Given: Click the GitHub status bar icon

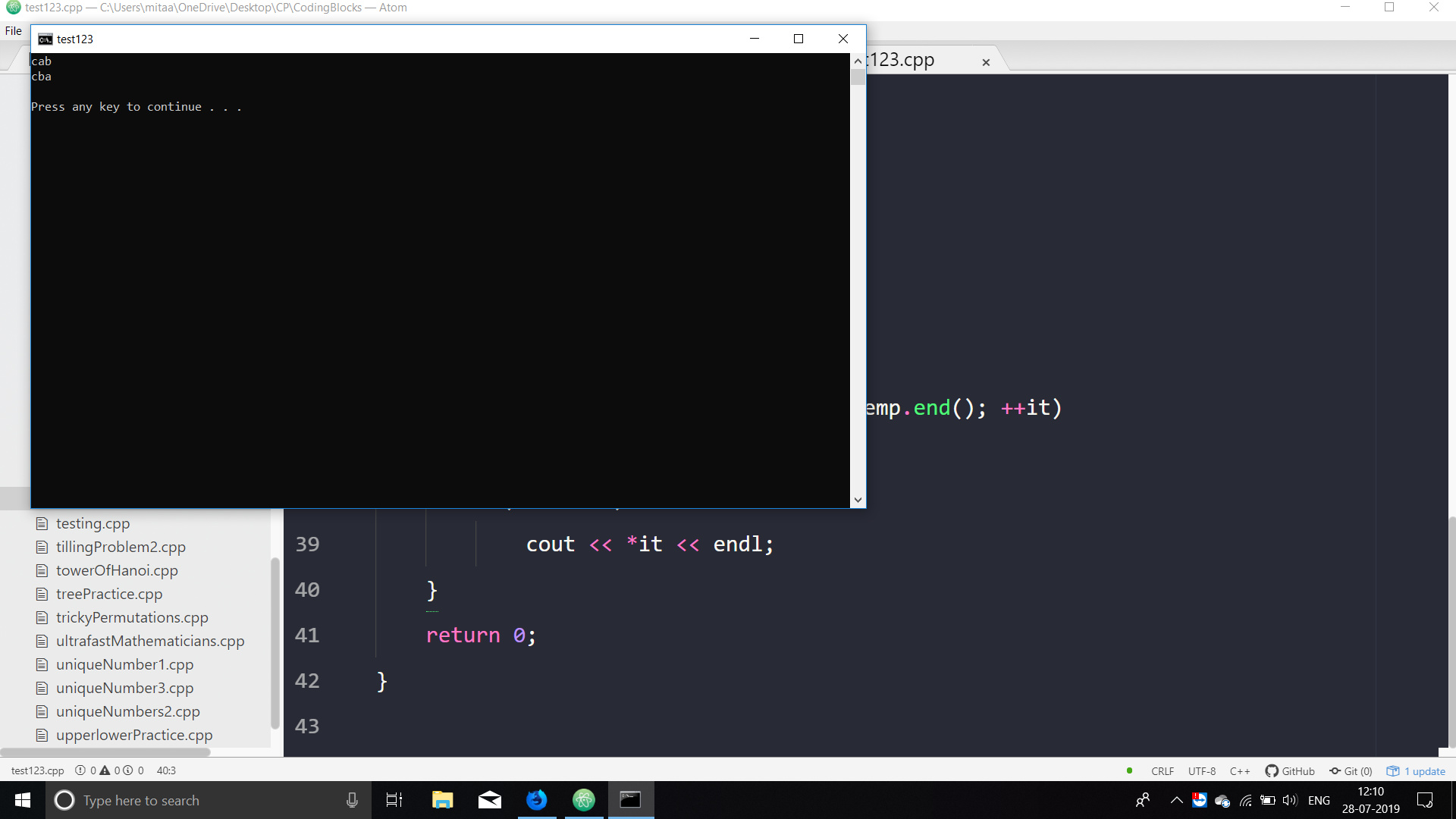Looking at the screenshot, I should 1272,771.
